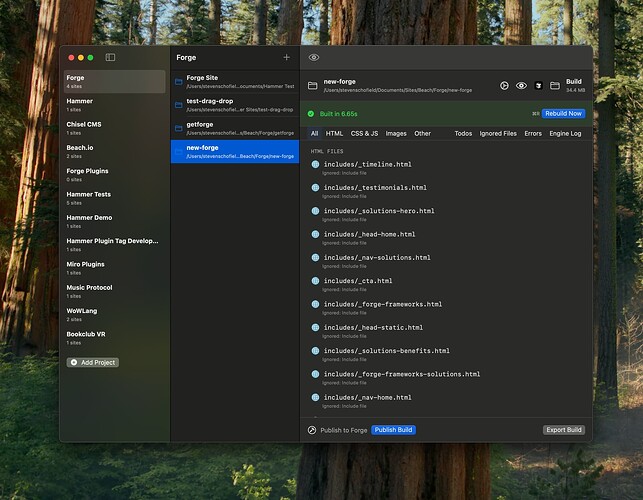This screenshot has height=500, width=643.
Task: Click the Publish Build button
Action: [393, 430]
